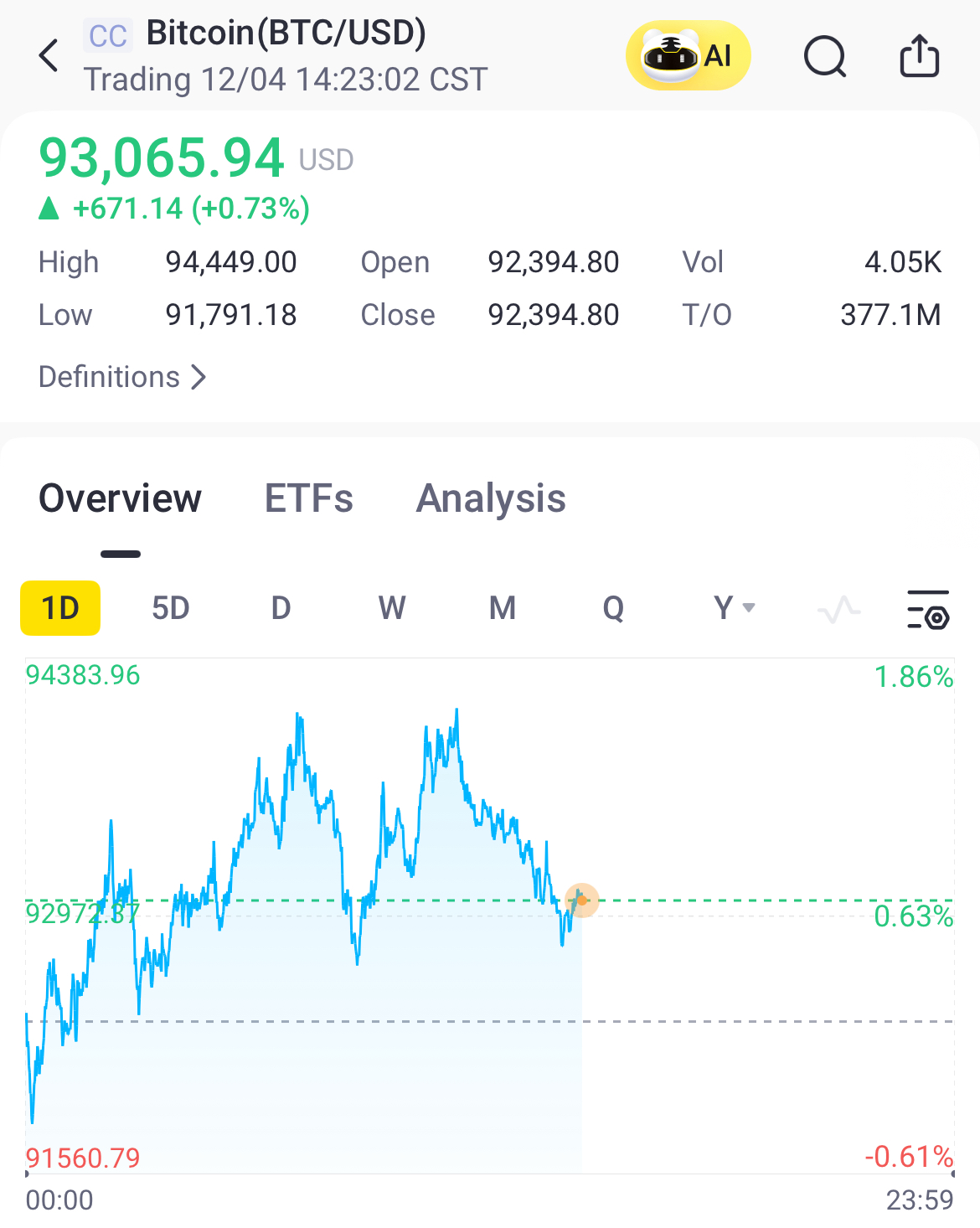Tap the CC crypto badge icon

coord(108,36)
